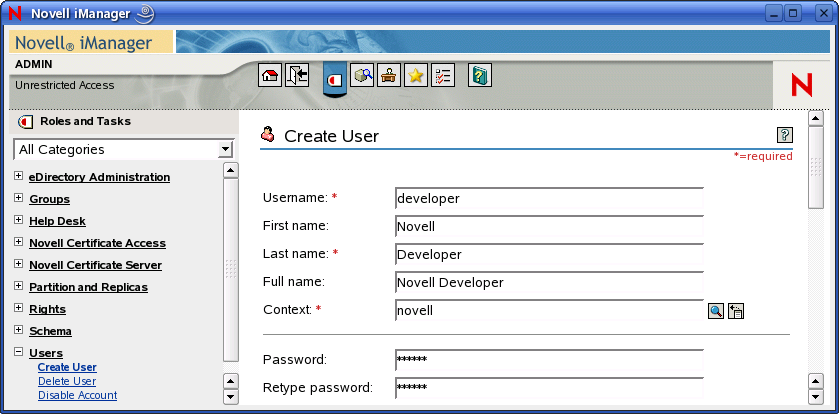
Task: Select the Delete User task link
Action: click(67, 381)
